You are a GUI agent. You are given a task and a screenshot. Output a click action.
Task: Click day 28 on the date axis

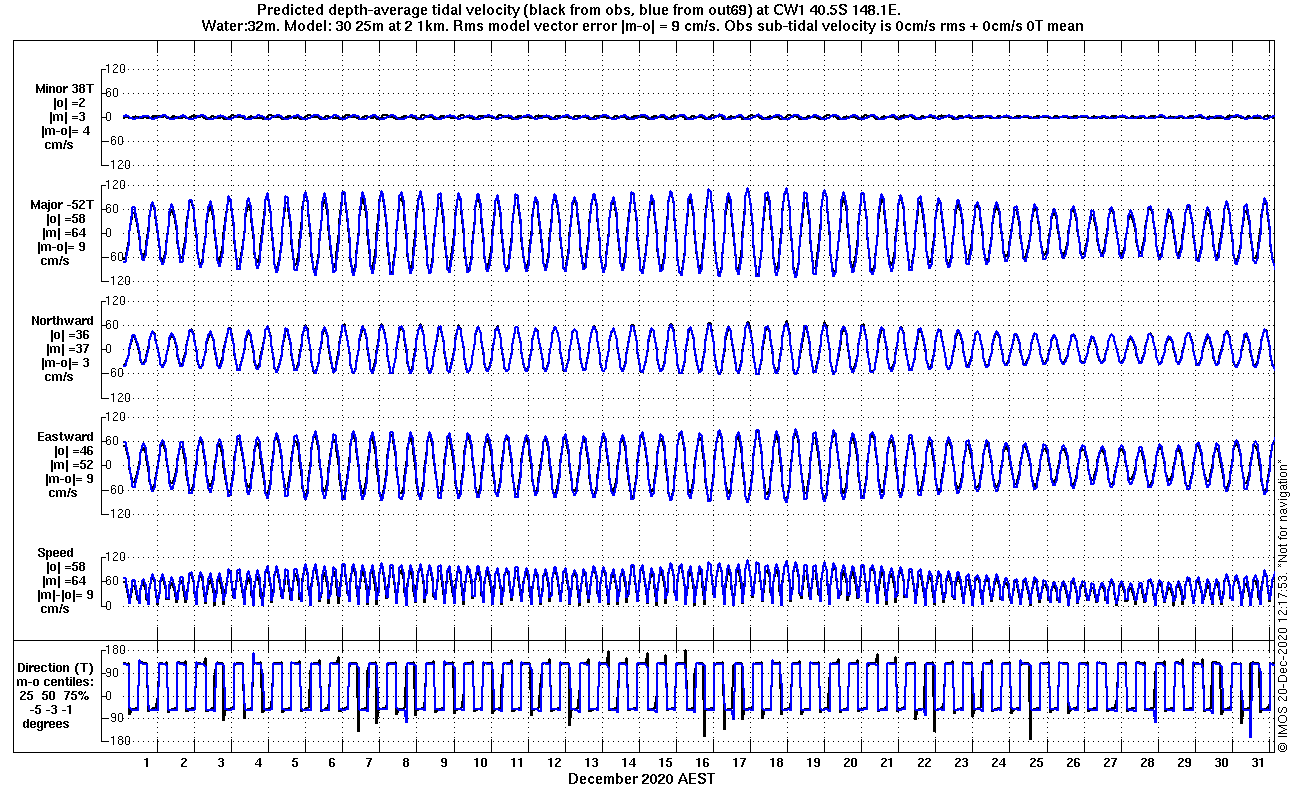point(1146,763)
